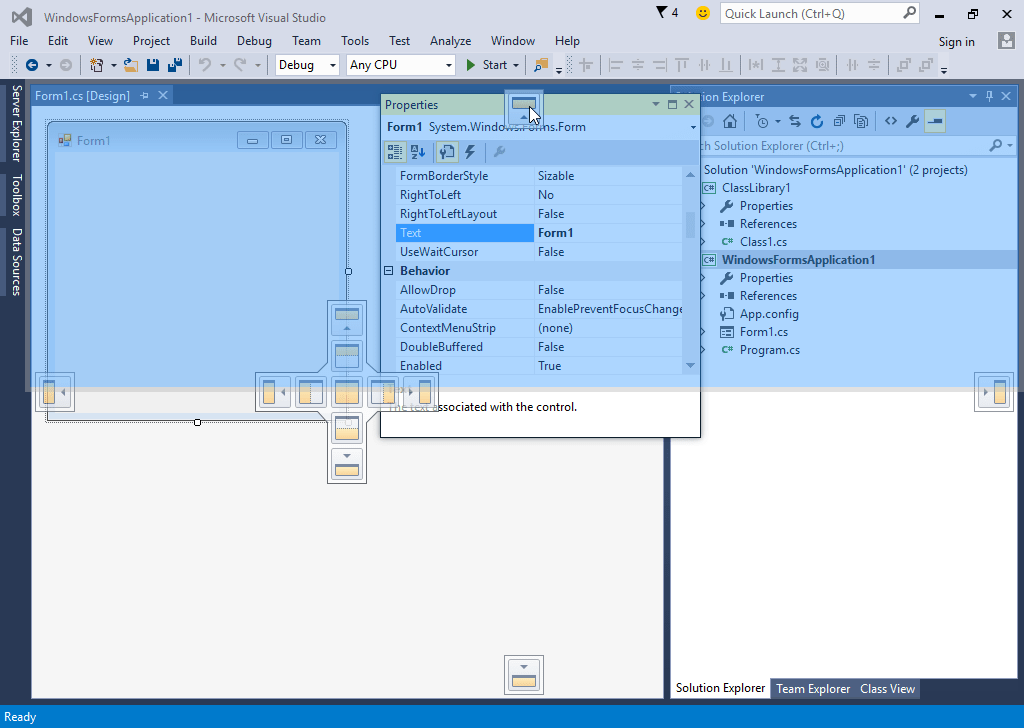
Task: Open the Toolbox side tab
Action: pyautogui.click(x=16, y=195)
